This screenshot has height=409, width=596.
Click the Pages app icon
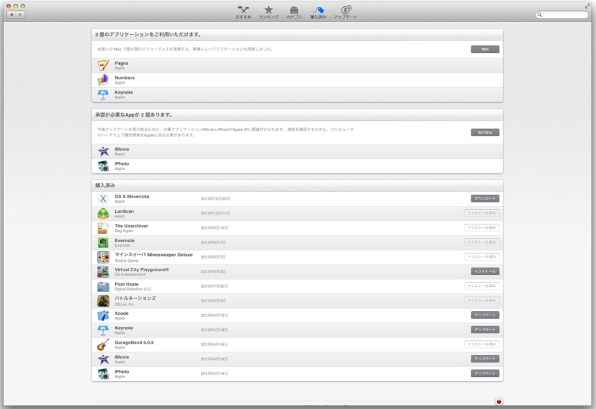click(x=103, y=65)
